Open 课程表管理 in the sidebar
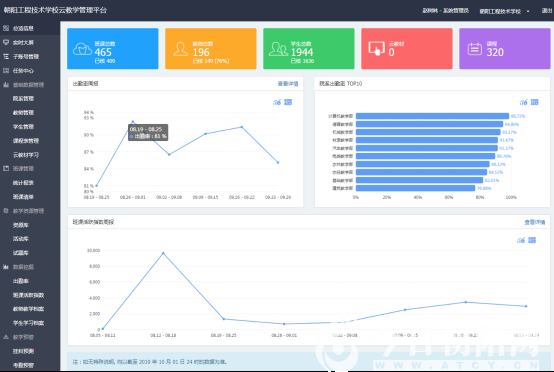Viewport: 554px width, 372px height. coord(26,141)
